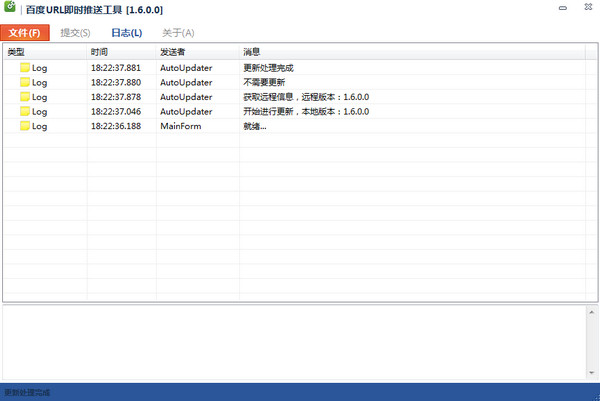Click the green app icon in title bar
600x401 pixels.
click(x=10, y=7)
